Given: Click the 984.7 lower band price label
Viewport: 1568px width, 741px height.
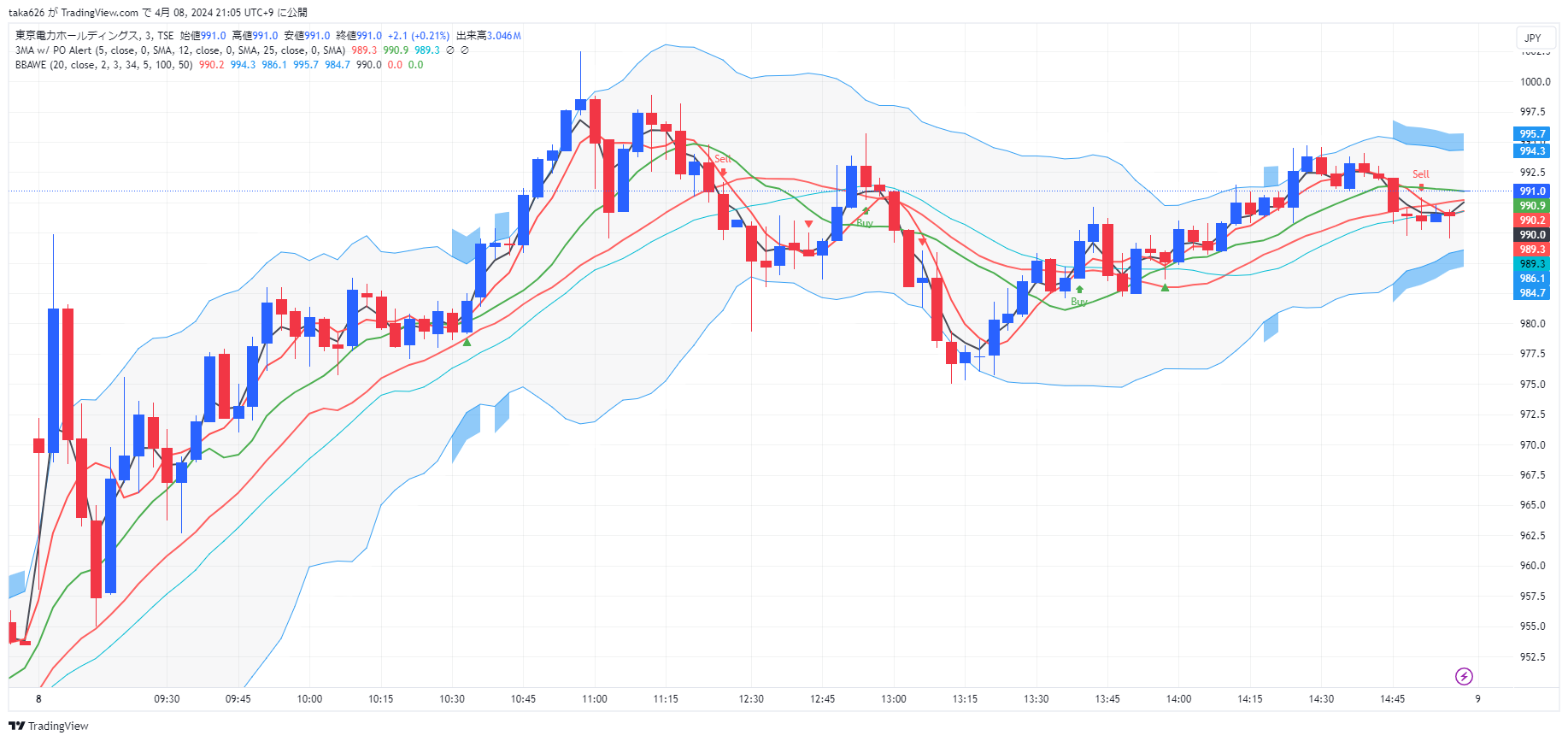Looking at the screenshot, I should [x=1532, y=293].
